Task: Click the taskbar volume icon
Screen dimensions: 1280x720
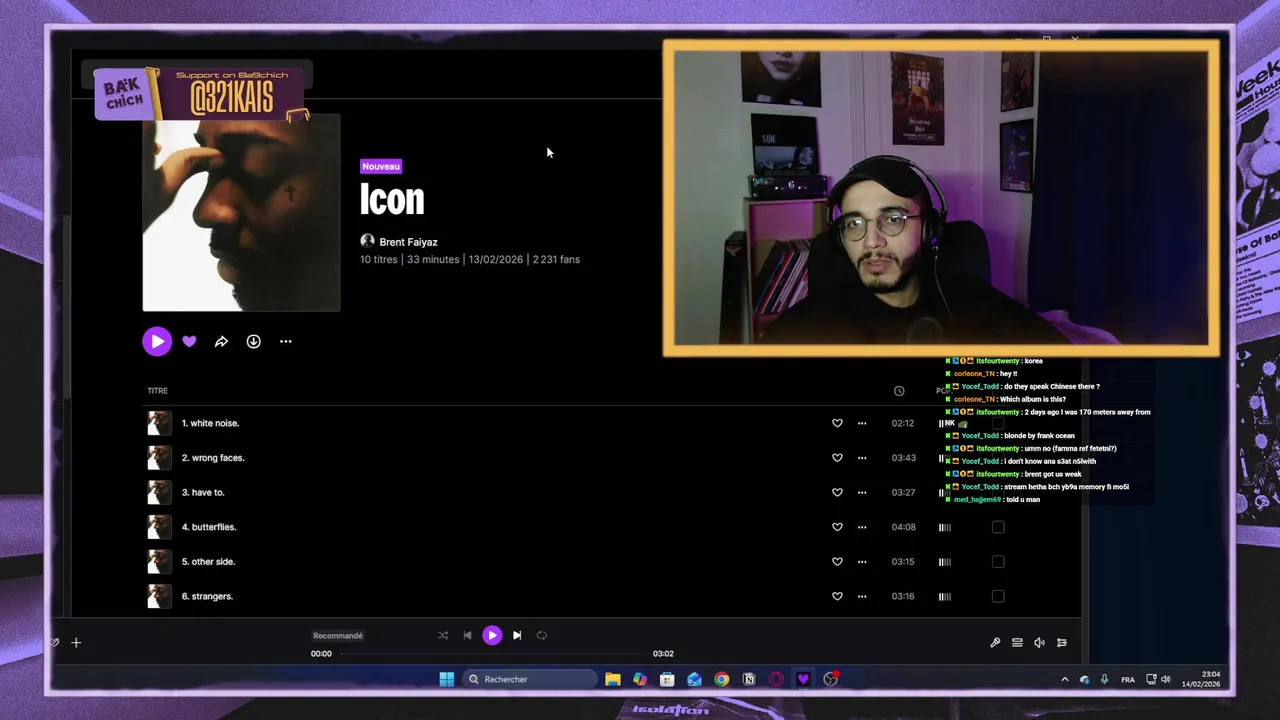Action: click(1166, 679)
